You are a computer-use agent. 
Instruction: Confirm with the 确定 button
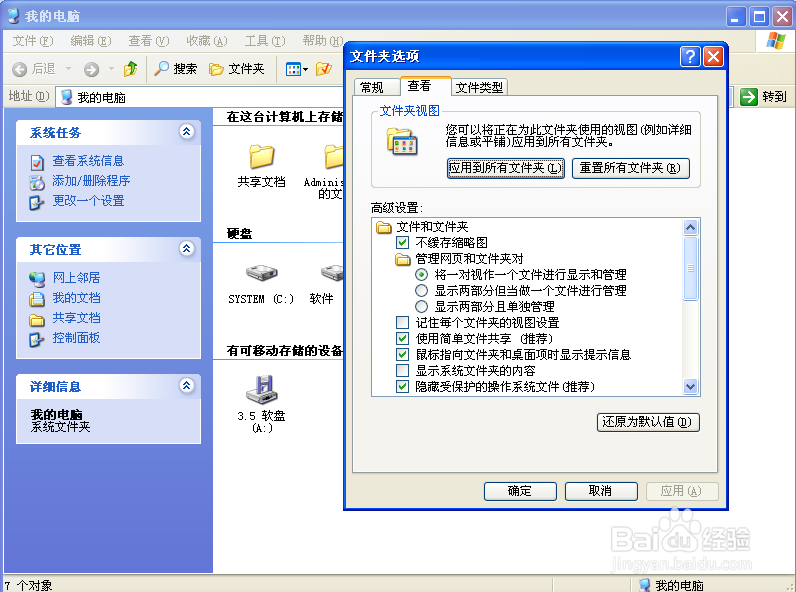[520, 491]
